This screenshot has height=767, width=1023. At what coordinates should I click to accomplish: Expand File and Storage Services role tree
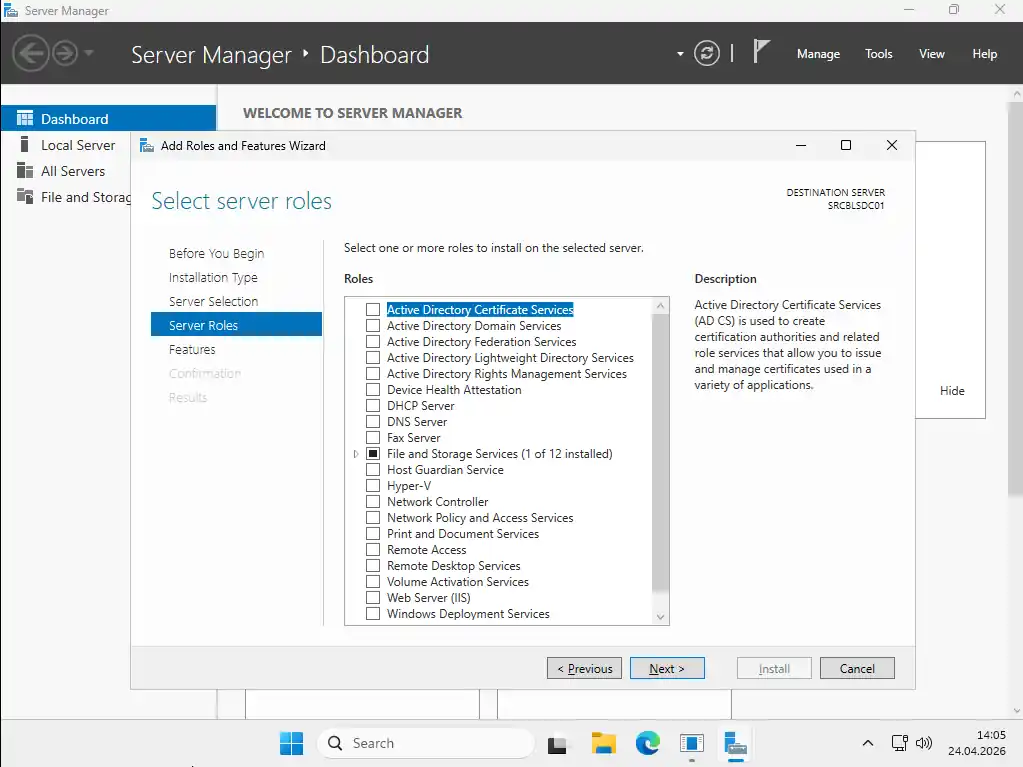356,454
